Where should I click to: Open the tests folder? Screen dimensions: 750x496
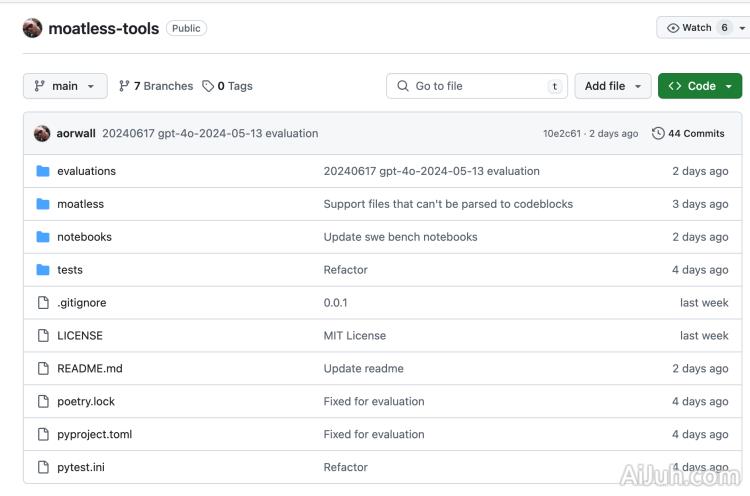[70, 270]
